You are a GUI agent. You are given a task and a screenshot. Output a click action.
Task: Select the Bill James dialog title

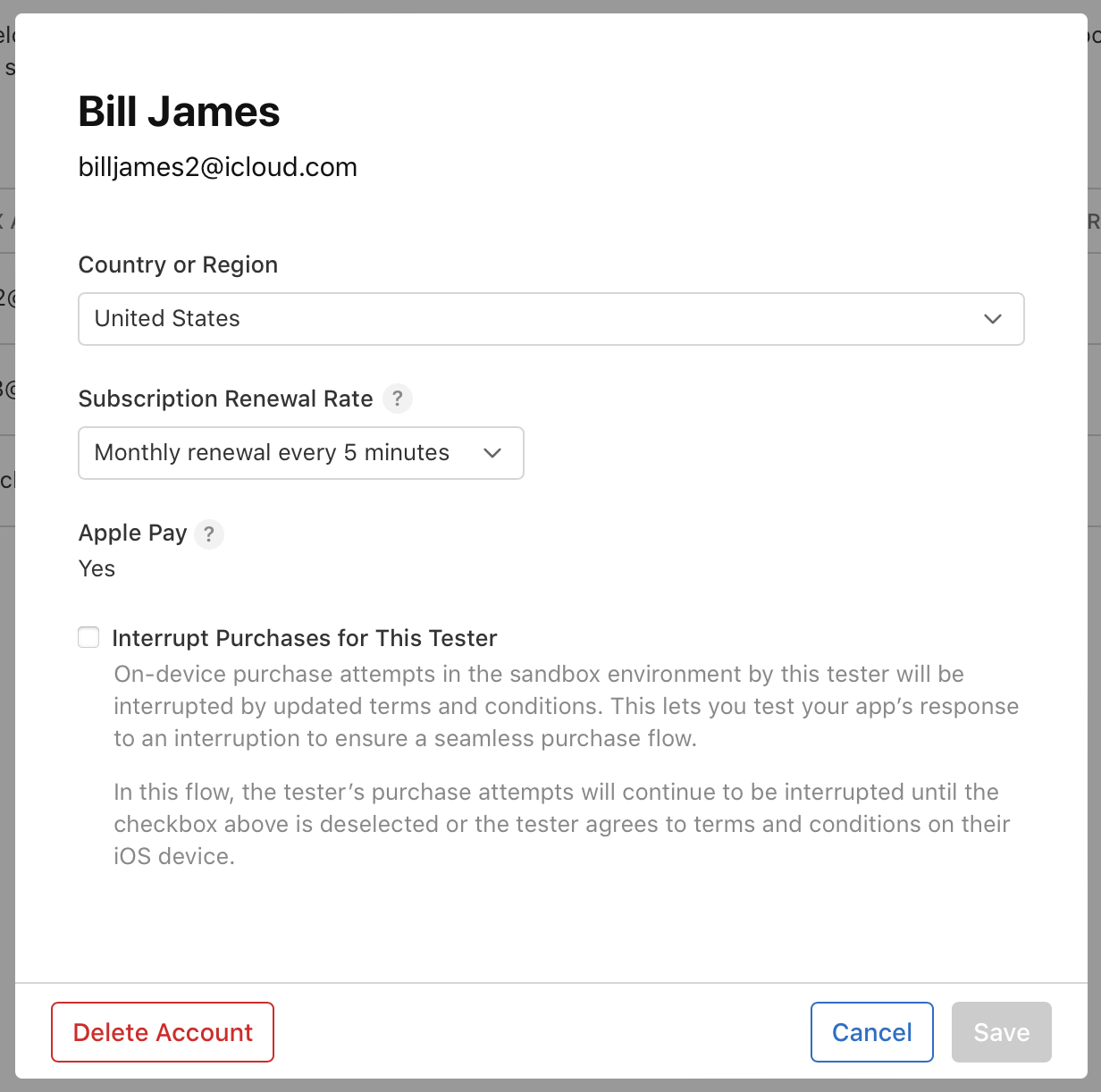(179, 112)
